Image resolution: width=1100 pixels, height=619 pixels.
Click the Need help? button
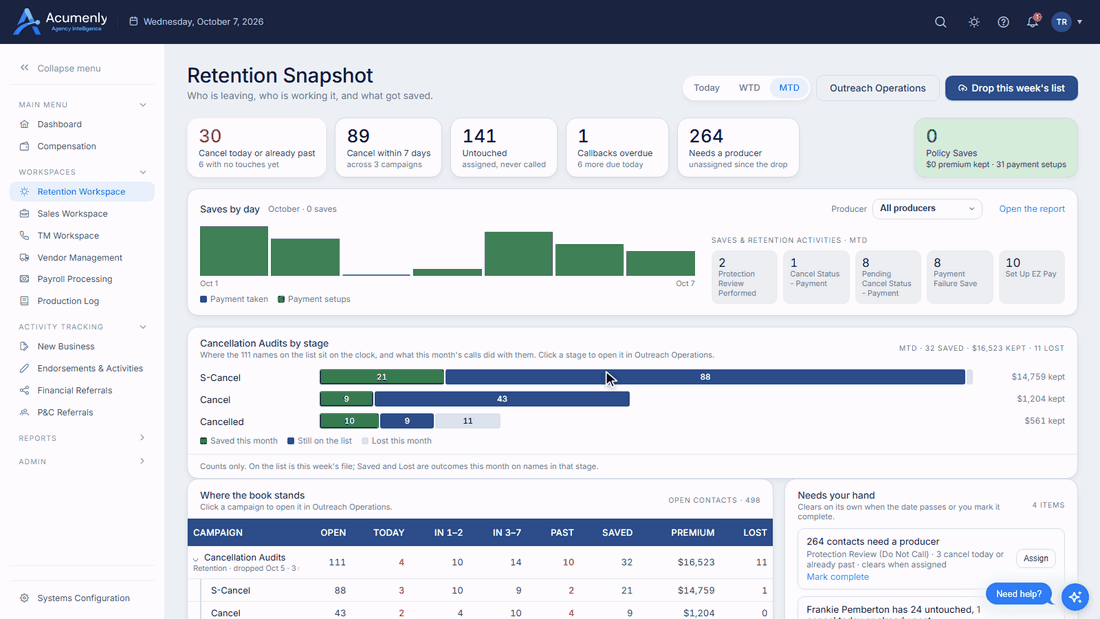click(1019, 594)
